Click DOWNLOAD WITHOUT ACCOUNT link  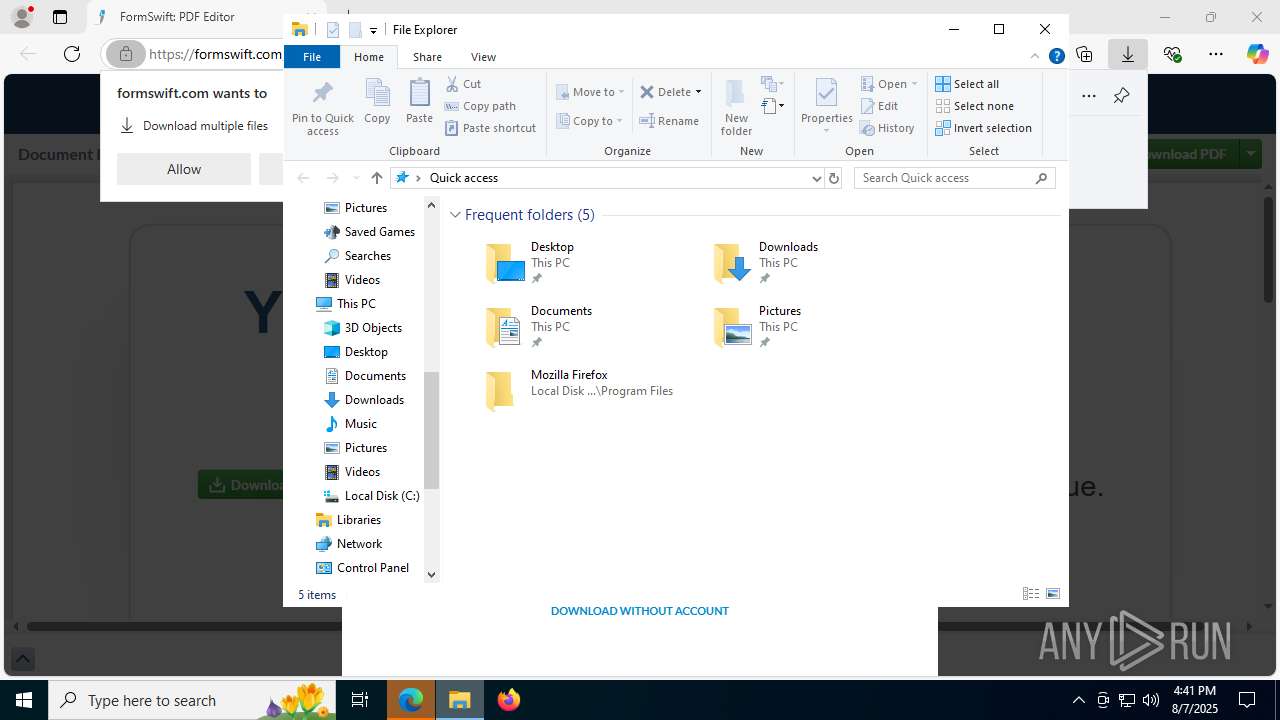(640, 611)
